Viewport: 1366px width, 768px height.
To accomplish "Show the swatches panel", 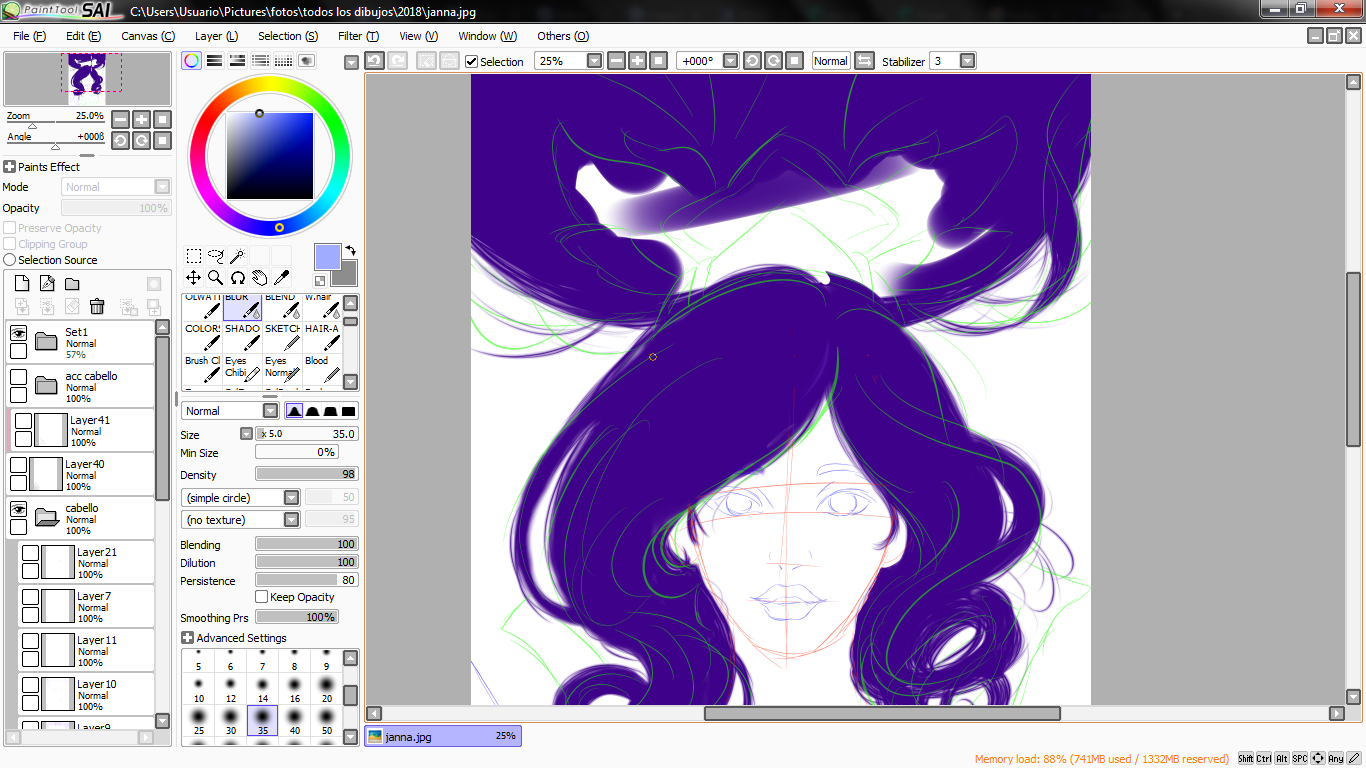I will click(x=283, y=61).
